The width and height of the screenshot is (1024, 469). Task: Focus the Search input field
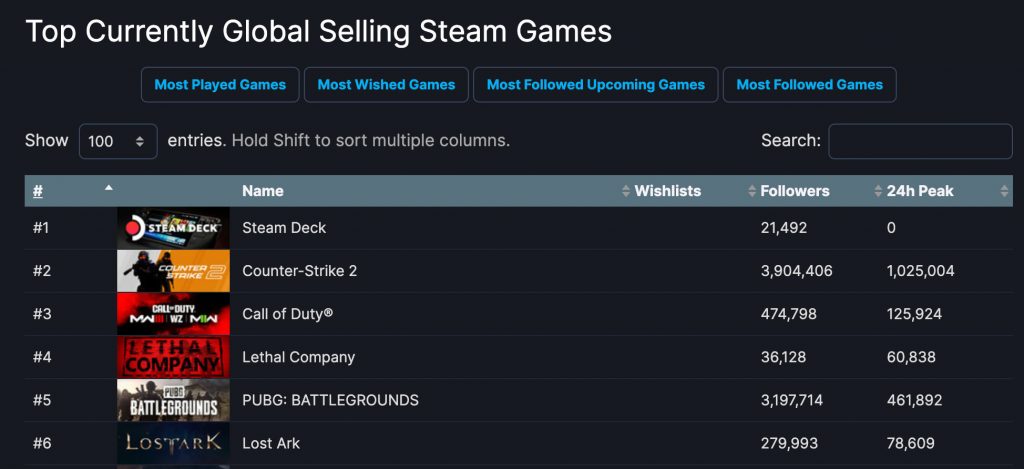tap(920, 141)
